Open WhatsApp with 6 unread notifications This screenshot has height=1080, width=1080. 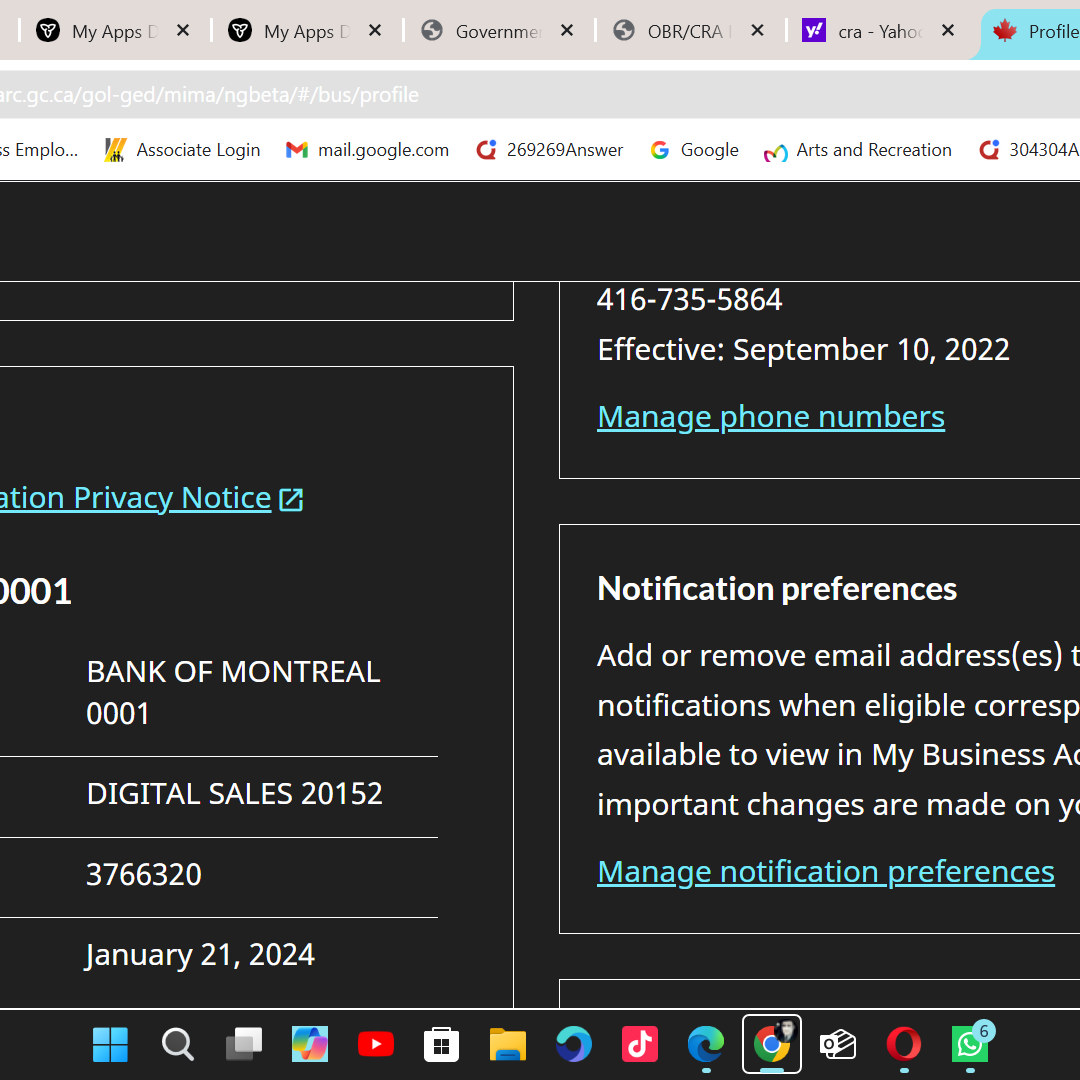969,1045
